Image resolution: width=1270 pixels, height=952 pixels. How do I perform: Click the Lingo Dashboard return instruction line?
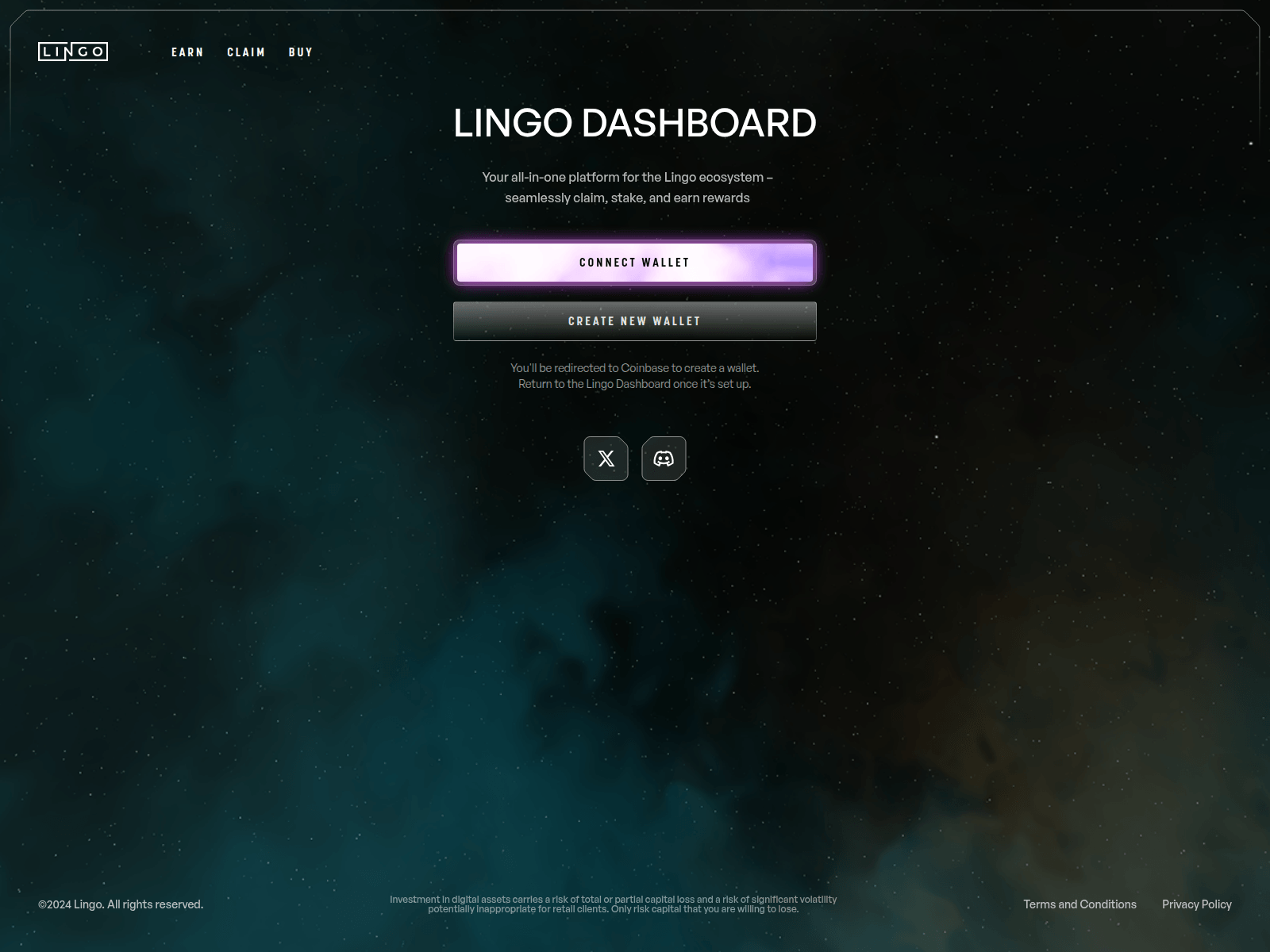tap(634, 382)
